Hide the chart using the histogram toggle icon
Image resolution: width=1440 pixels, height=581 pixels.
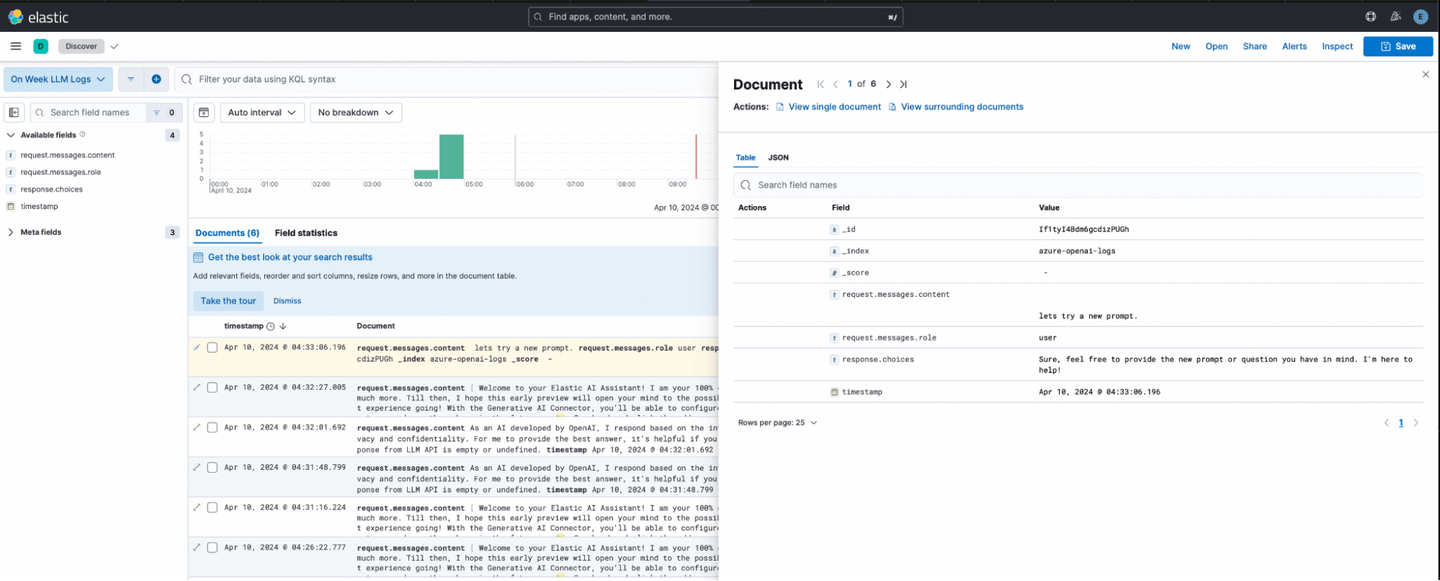[204, 113]
